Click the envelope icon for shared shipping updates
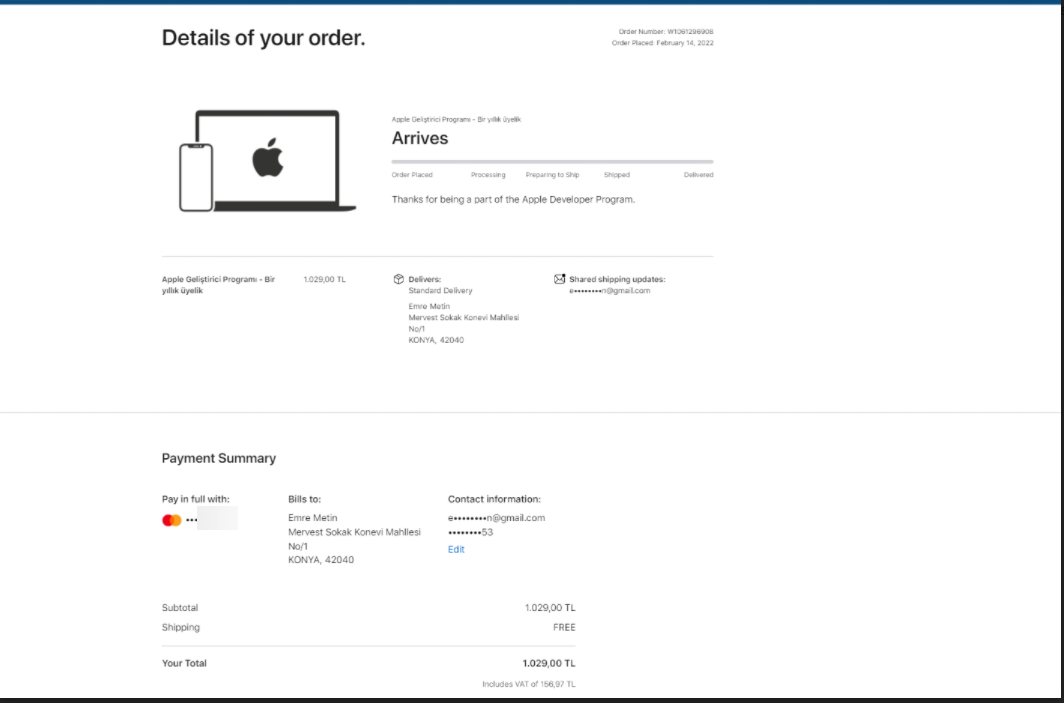1064x703 pixels. pyautogui.click(x=559, y=279)
